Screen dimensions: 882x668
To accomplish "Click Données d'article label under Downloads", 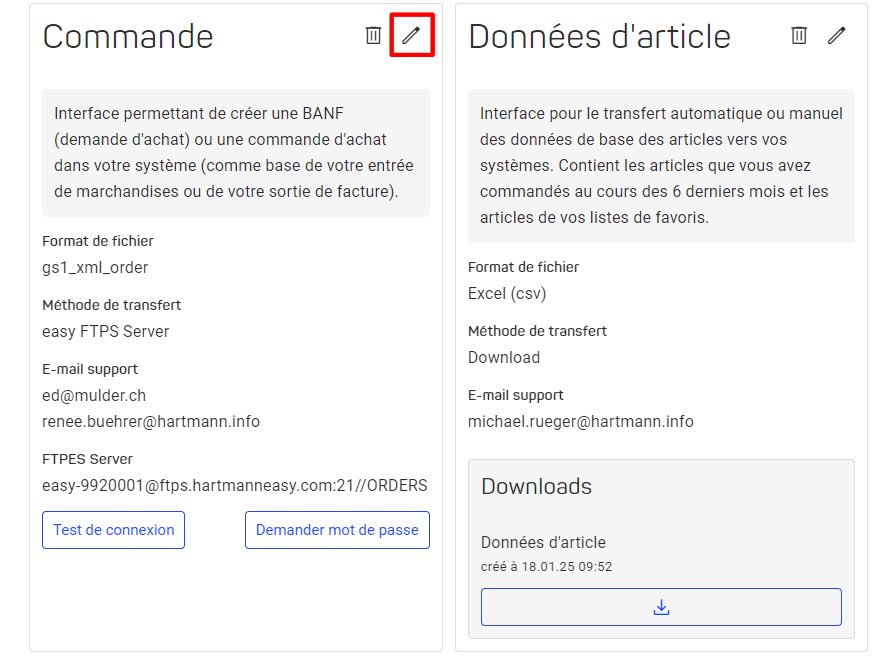I will click(x=543, y=543).
